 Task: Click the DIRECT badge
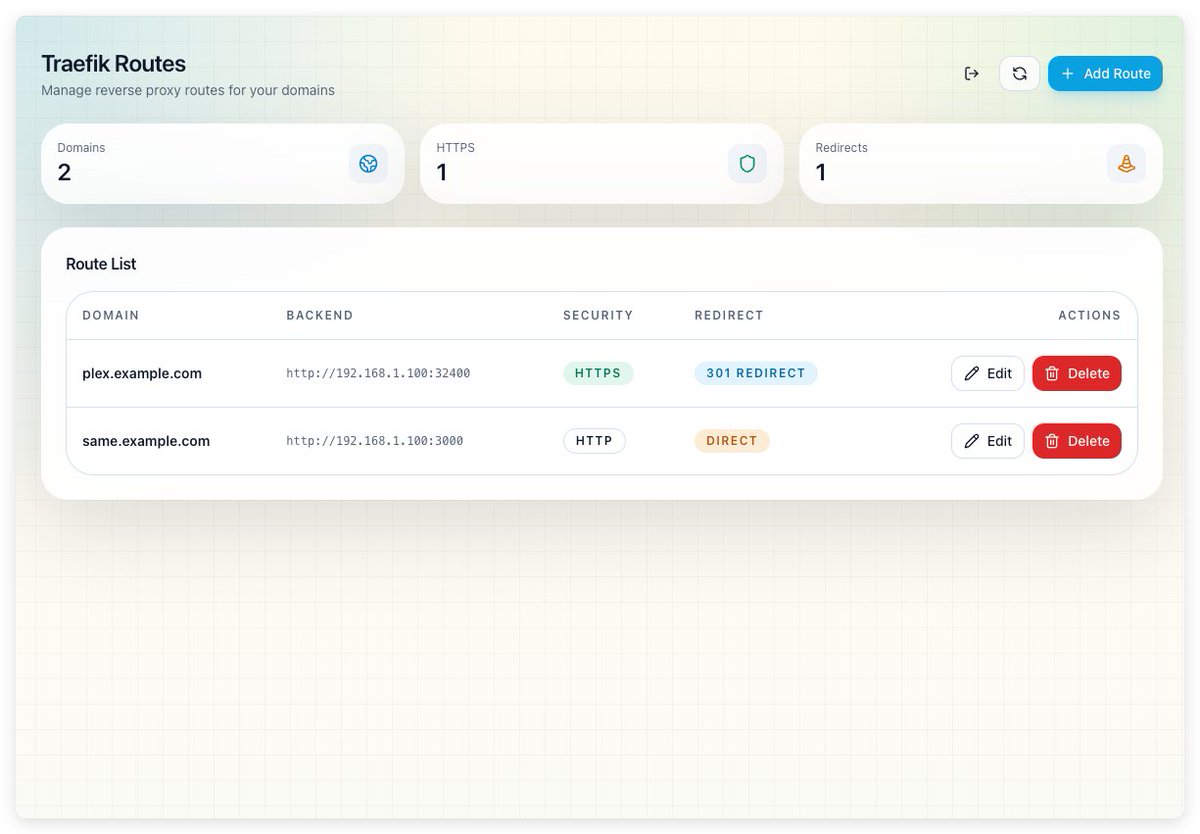(x=732, y=441)
